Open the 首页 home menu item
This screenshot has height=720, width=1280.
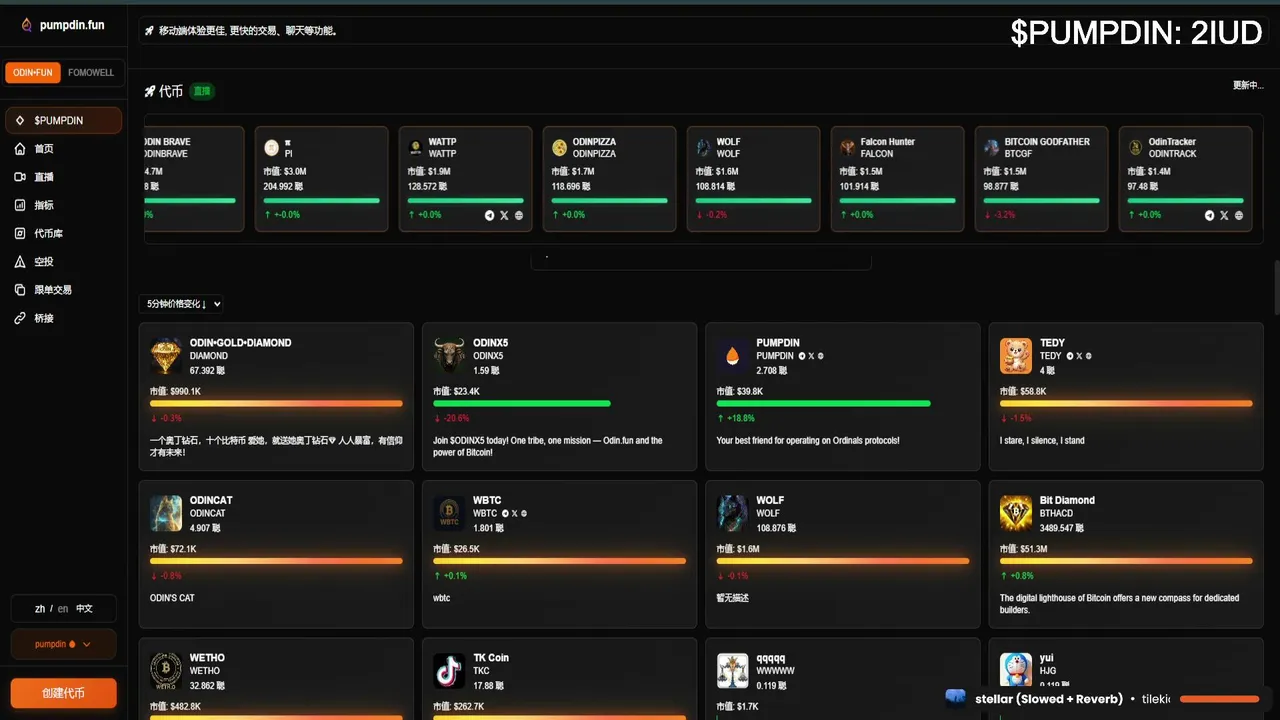click(63, 149)
